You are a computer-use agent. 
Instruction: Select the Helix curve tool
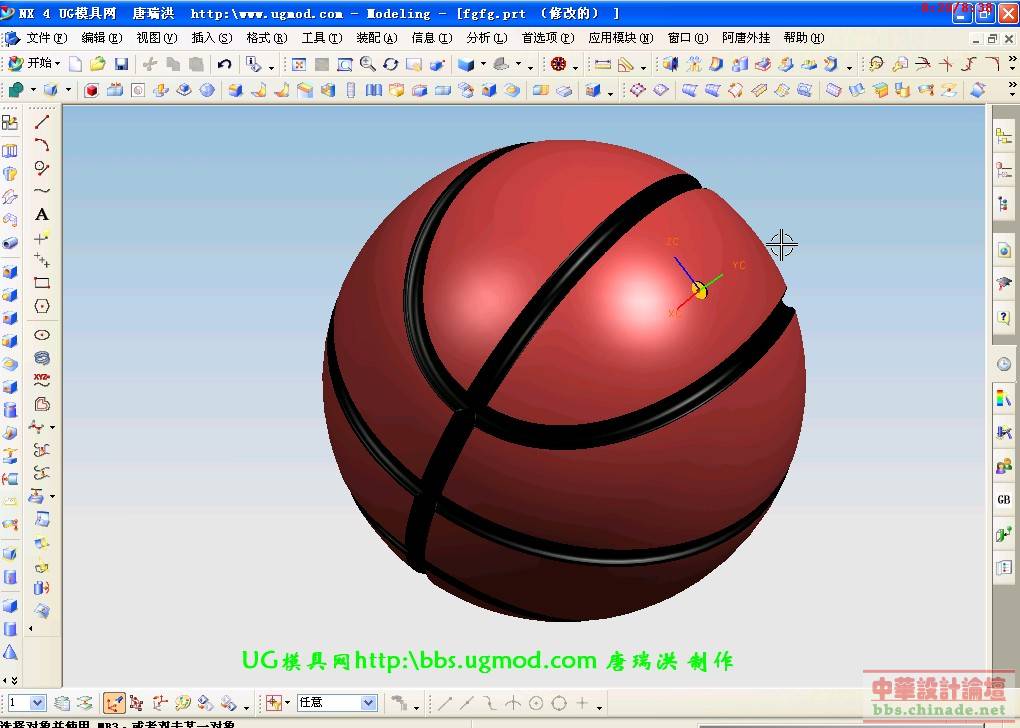pos(42,358)
